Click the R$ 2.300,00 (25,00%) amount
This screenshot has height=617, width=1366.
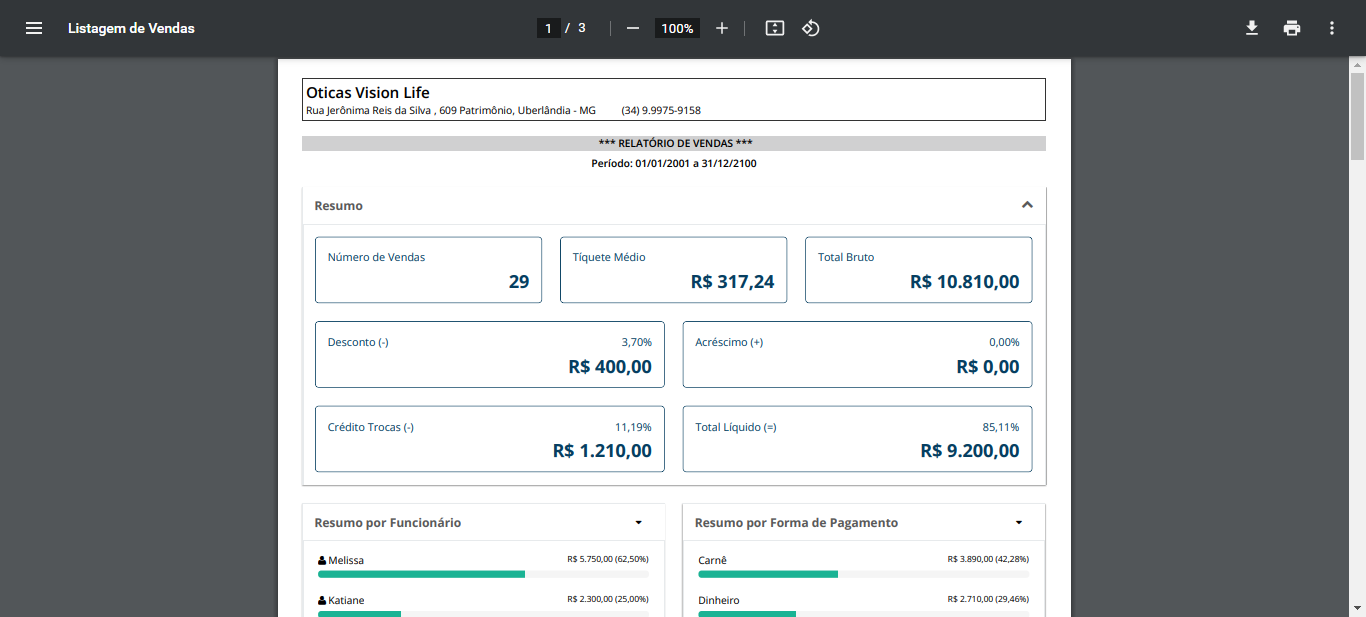607,599
